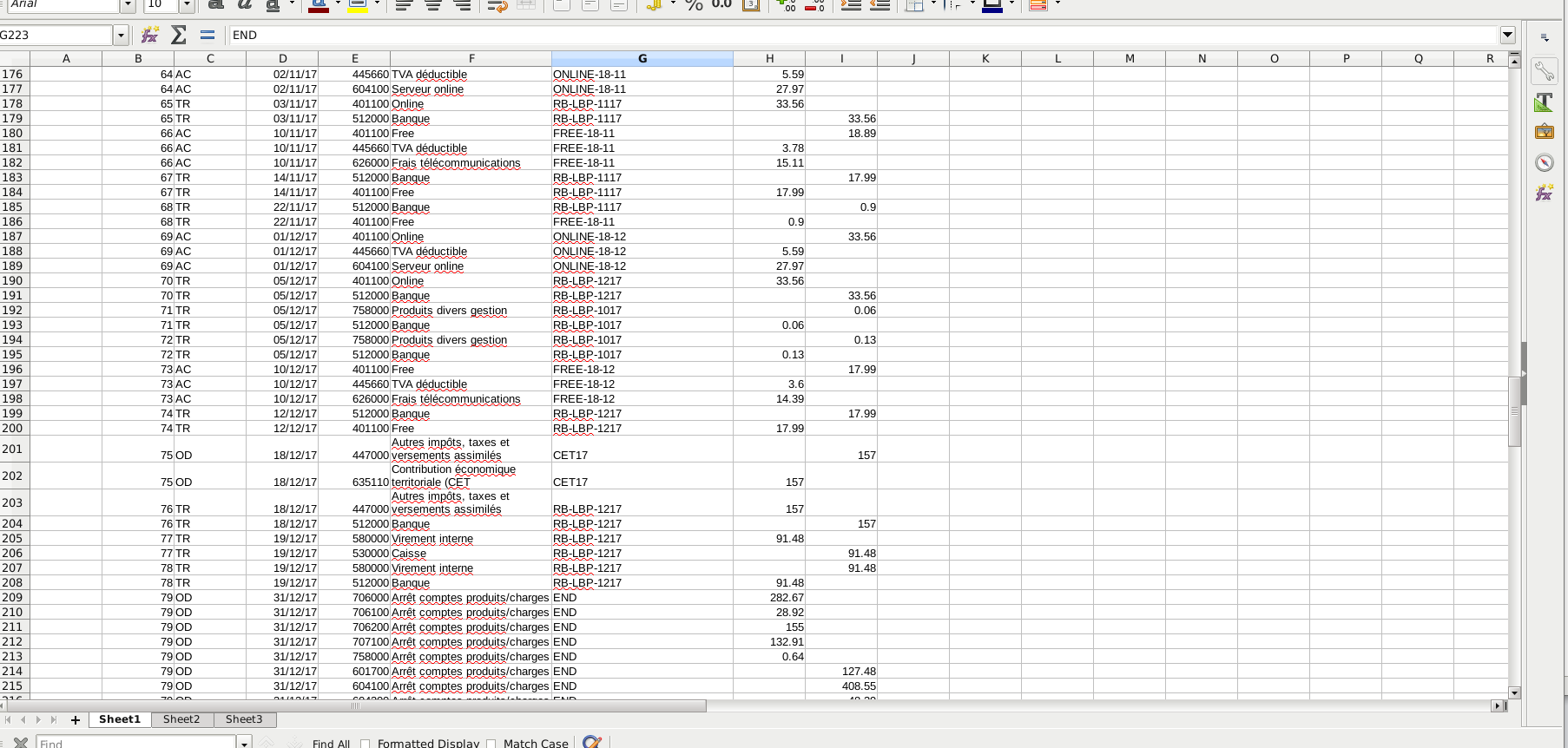Enable the Formatted Display checkbox
Image resolution: width=1568 pixels, height=748 pixels.
366,743
